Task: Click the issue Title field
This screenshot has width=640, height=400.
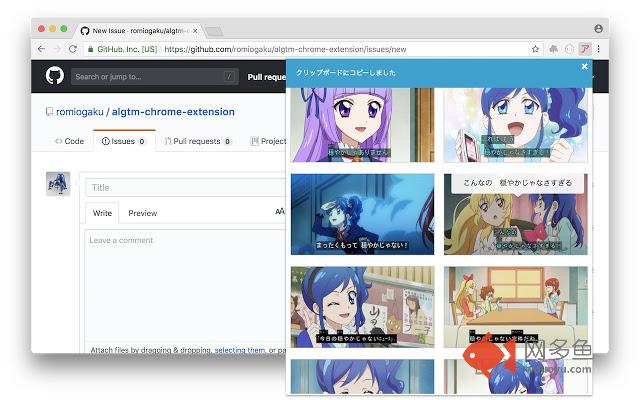Action: (x=186, y=188)
